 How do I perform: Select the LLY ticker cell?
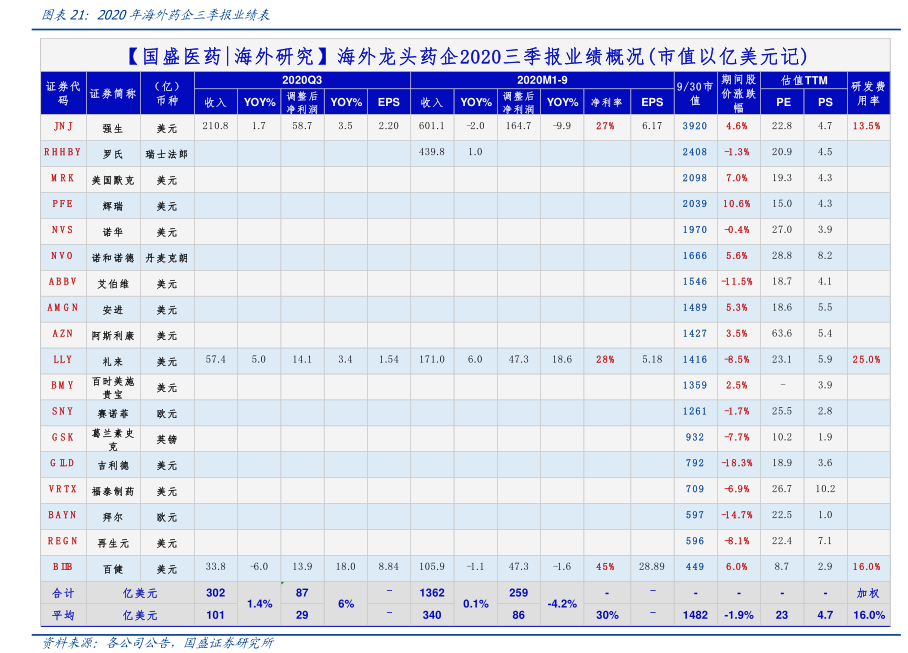[x=63, y=359]
